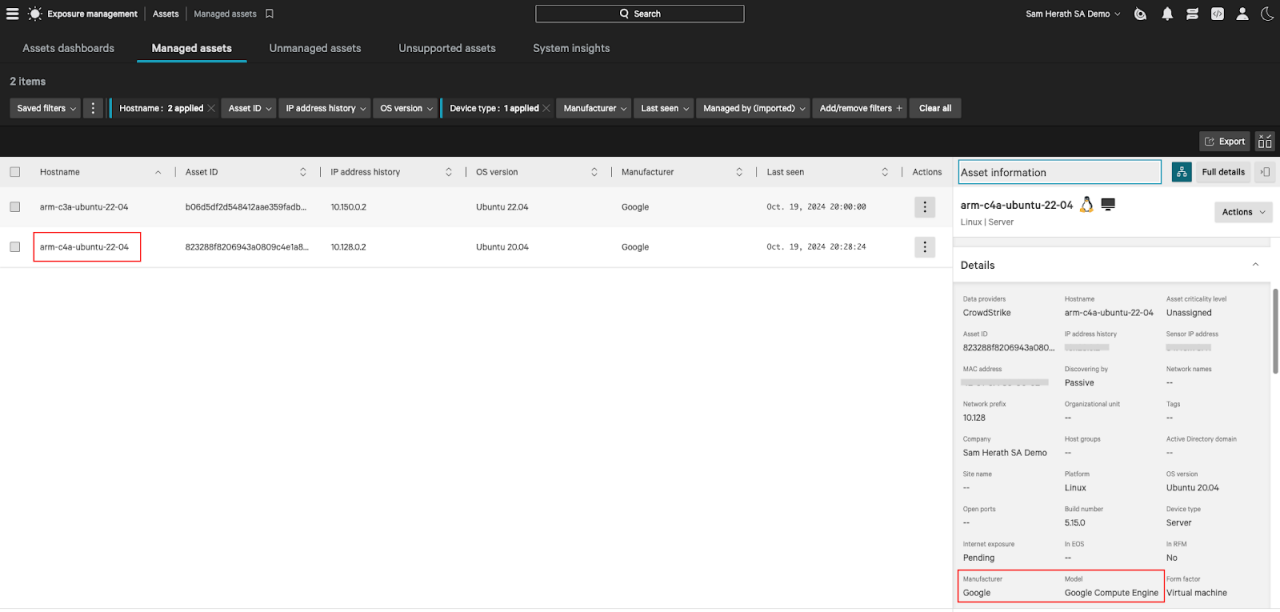Collapse the side panel using arrow icon

(1266, 172)
